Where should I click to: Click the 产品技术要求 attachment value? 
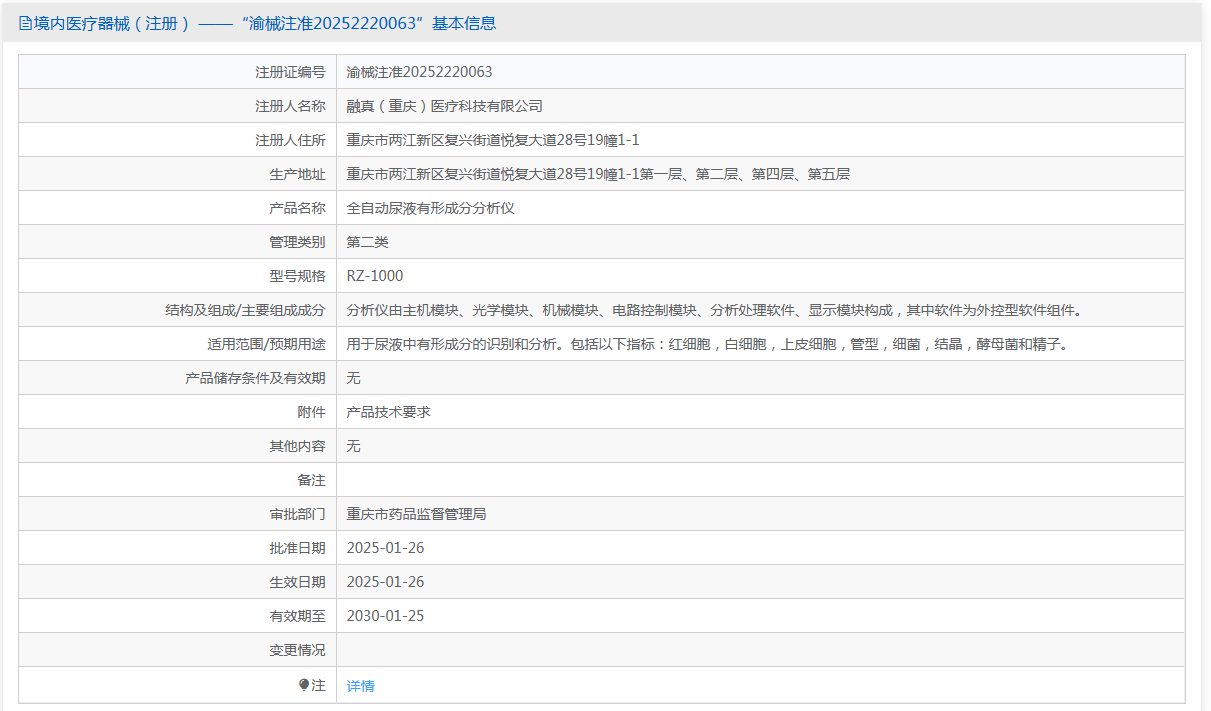coord(388,412)
